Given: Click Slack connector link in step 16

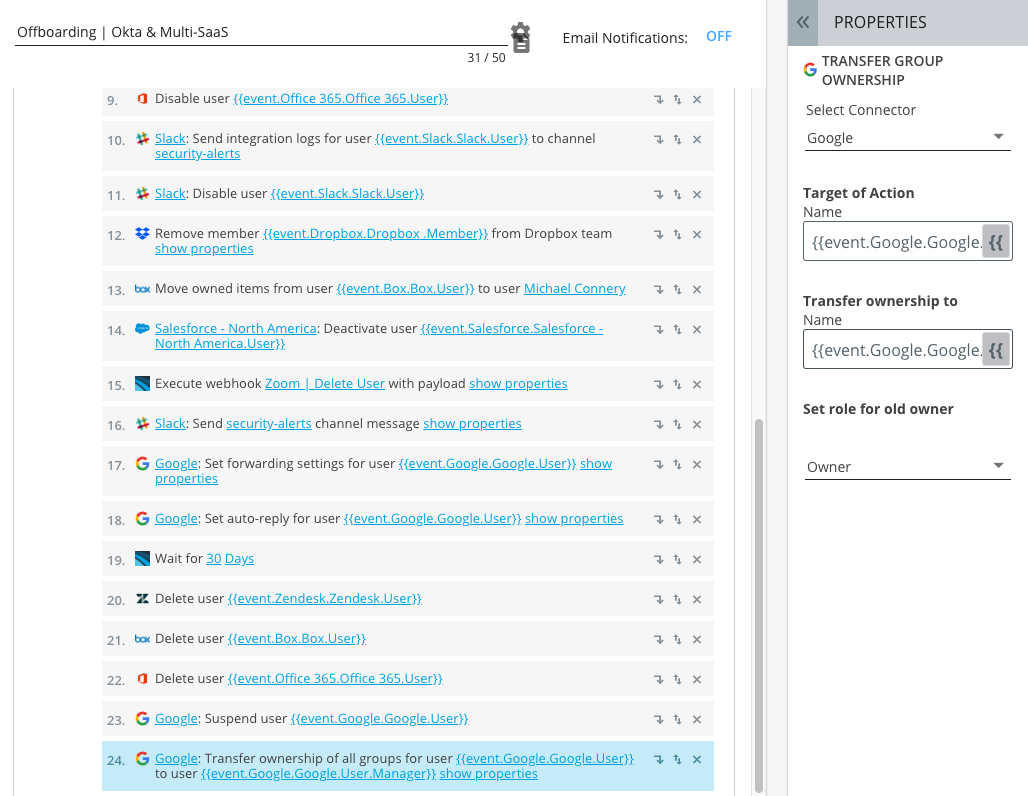Looking at the screenshot, I should click(170, 424).
